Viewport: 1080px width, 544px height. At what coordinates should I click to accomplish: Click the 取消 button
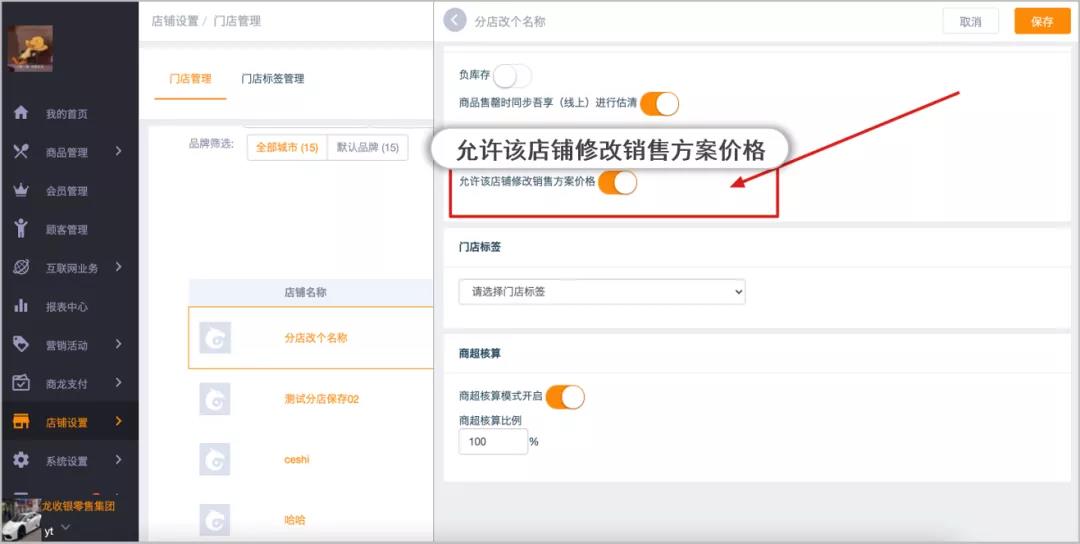coord(970,21)
